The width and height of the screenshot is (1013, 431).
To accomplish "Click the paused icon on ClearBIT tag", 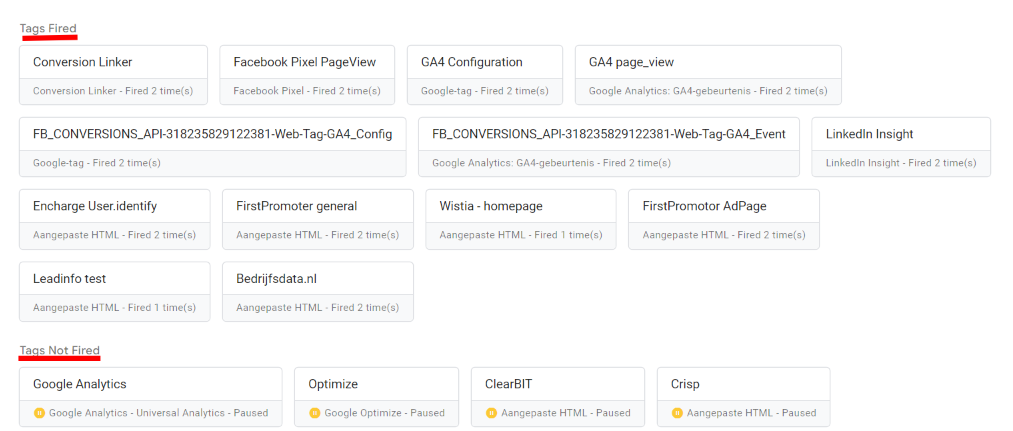I will pyautogui.click(x=491, y=412).
